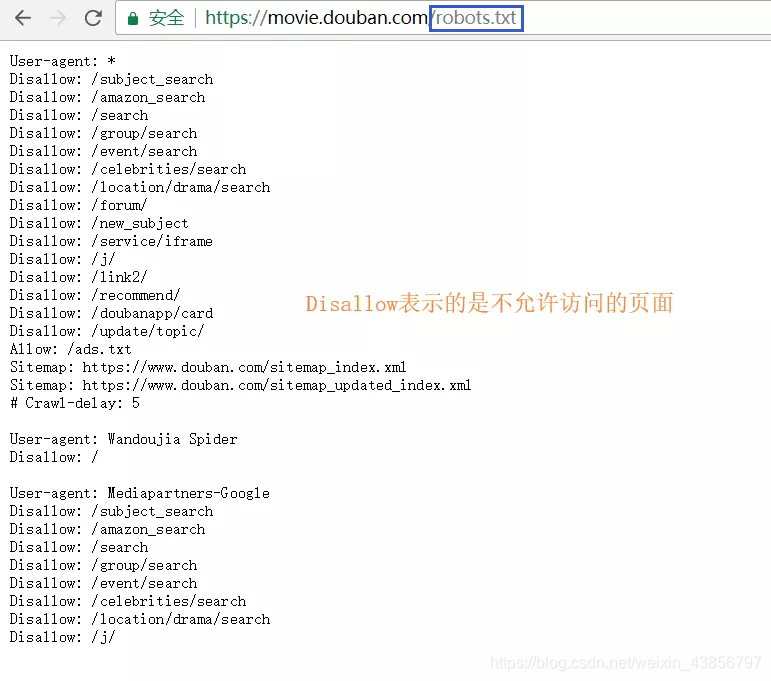This screenshot has height=681, width=771.
Task: Select the 'Disallow: /' line under Wandoujia Spider
Action: tap(54, 457)
